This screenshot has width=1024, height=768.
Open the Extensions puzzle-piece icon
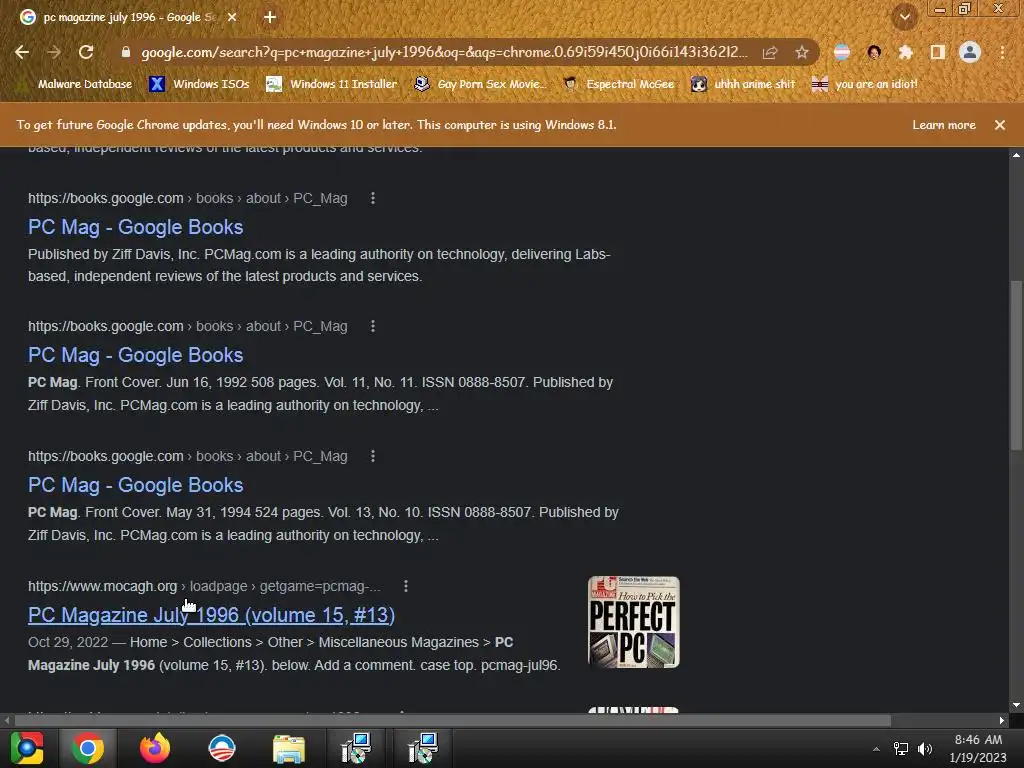pyautogui.click(x=905, y=52)
